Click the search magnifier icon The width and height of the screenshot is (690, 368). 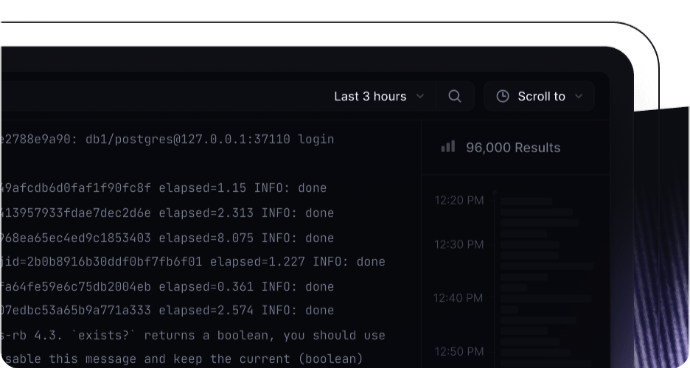(x=455, y=96)
